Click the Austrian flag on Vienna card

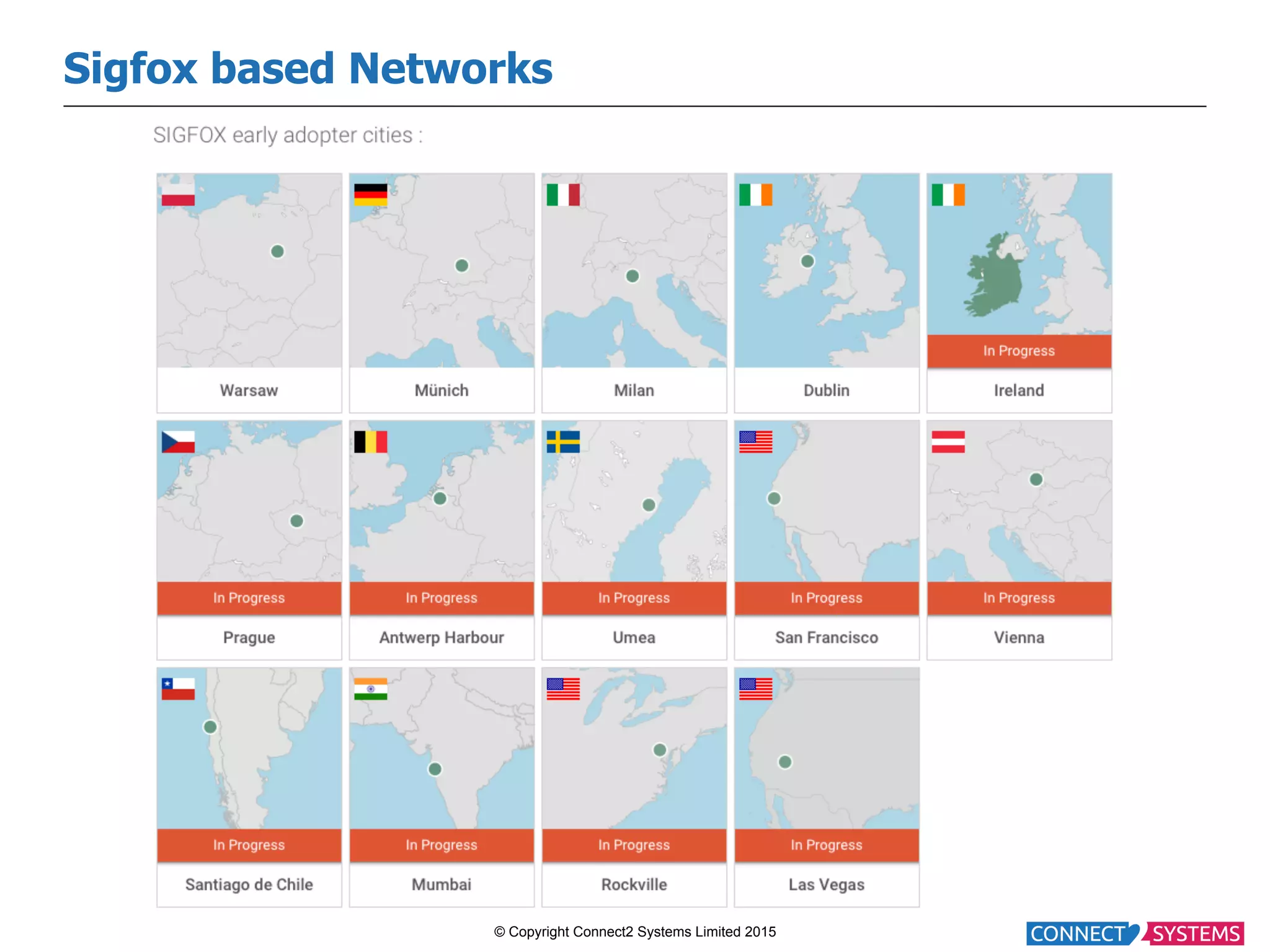click(x=948, y=442)
